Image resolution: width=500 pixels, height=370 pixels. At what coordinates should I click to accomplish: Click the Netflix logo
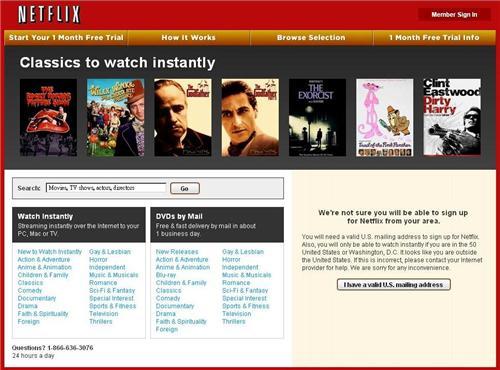coord(49,14)
